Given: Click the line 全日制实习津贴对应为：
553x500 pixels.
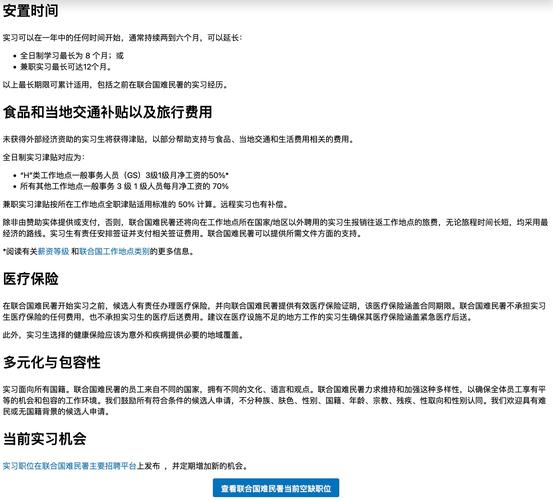Looking at the screenshot, I should coord(44,157).
